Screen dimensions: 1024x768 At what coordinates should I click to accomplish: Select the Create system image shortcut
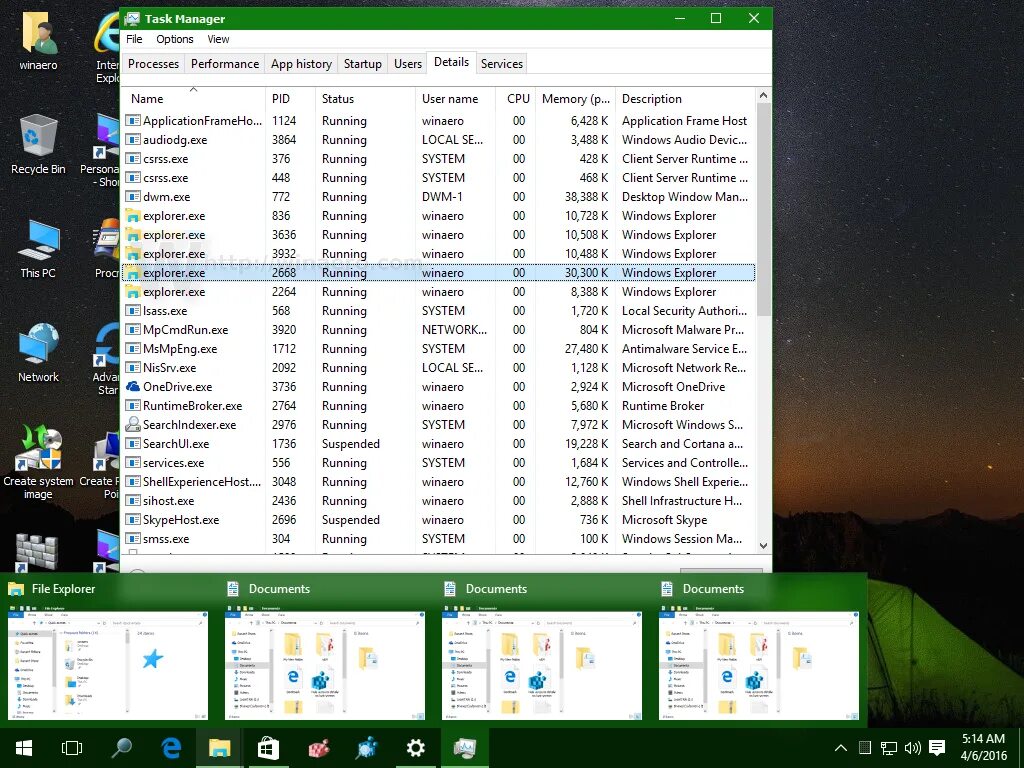pyautogui.click(x=39, y=461)
